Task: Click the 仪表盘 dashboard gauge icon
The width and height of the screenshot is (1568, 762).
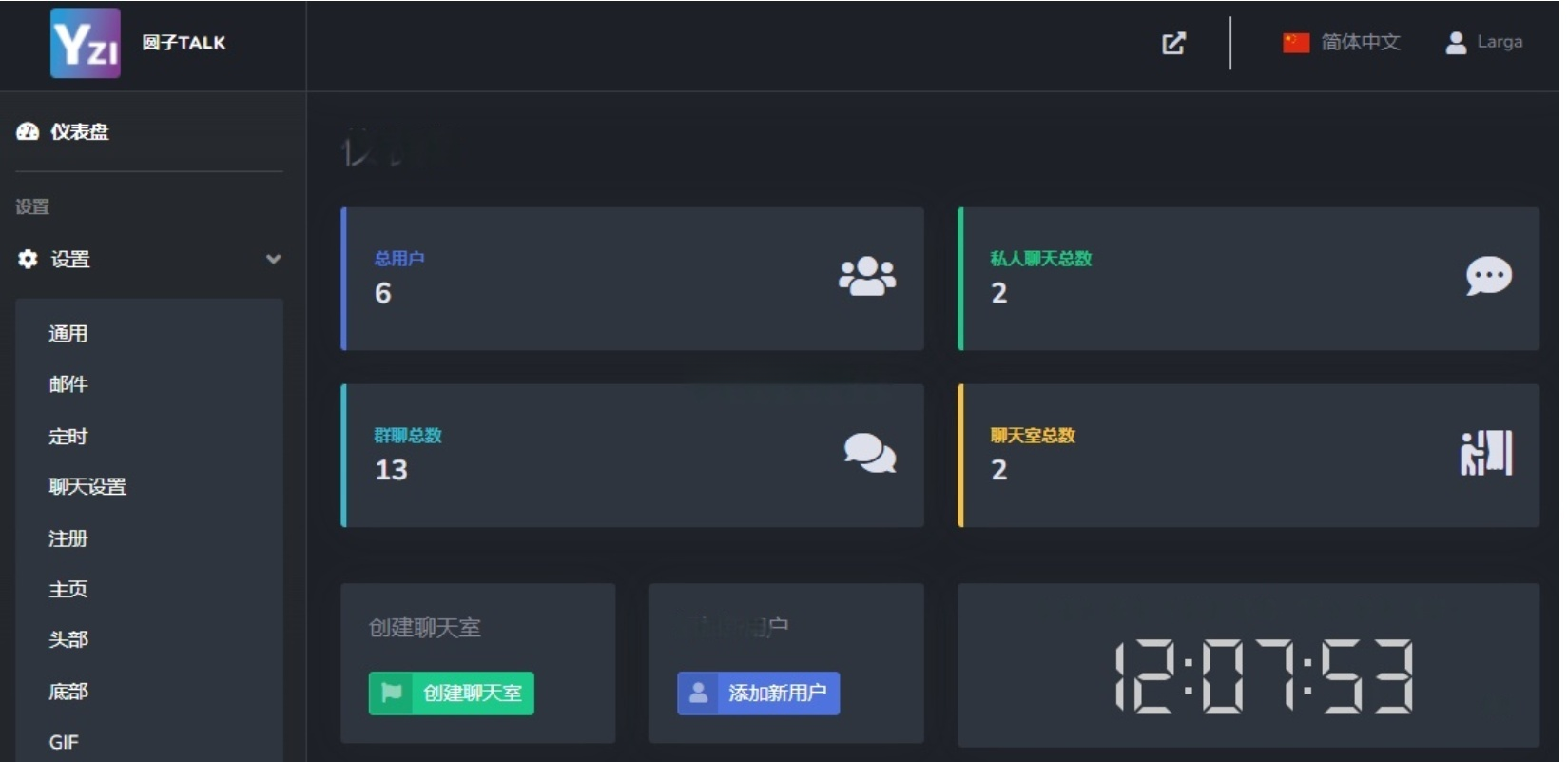Action: coord(28,131)
